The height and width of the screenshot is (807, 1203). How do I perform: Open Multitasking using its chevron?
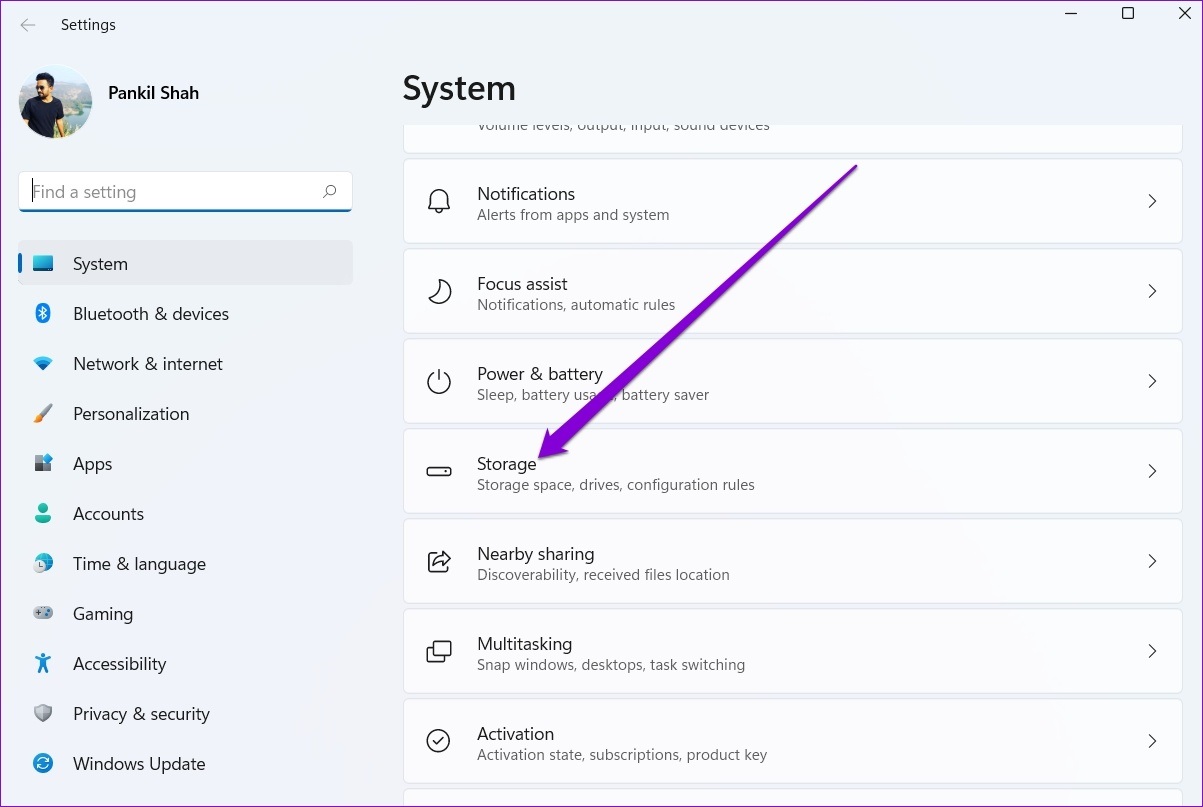(1152, 651)
